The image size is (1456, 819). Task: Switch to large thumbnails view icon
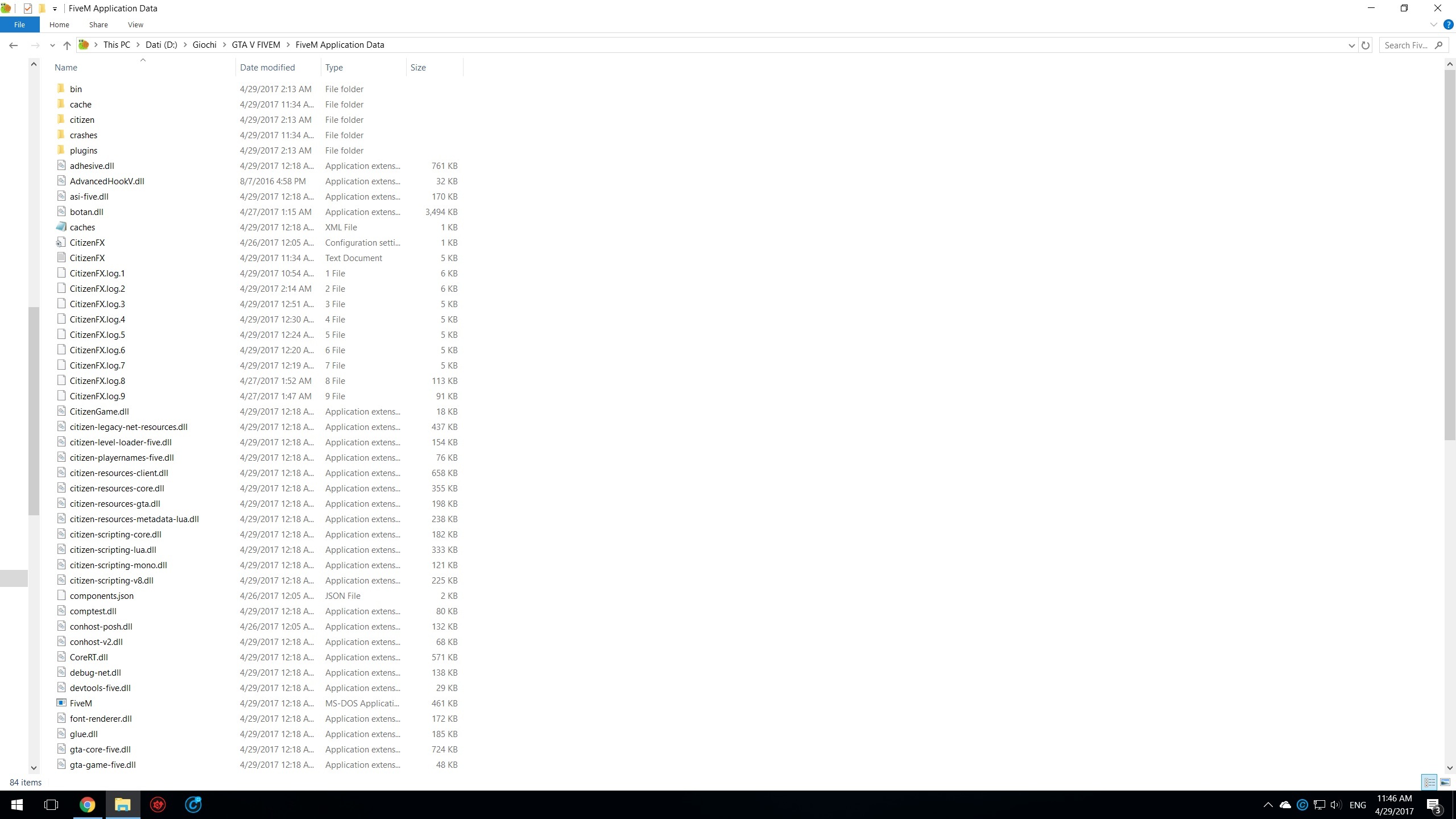pos(1445,783)
